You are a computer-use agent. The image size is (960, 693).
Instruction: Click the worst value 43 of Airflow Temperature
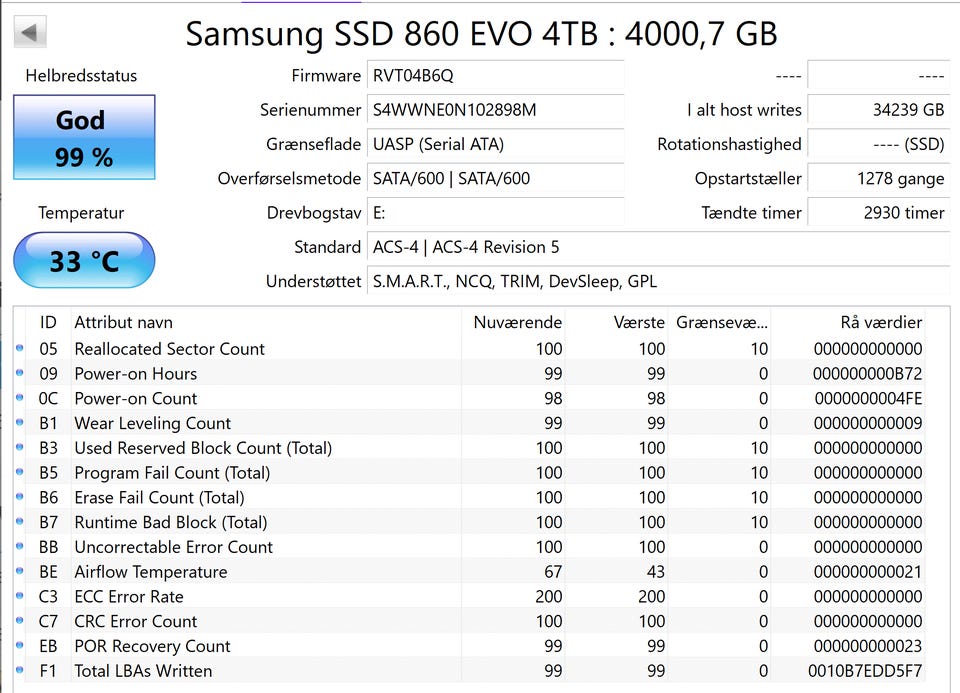[656, 572]
